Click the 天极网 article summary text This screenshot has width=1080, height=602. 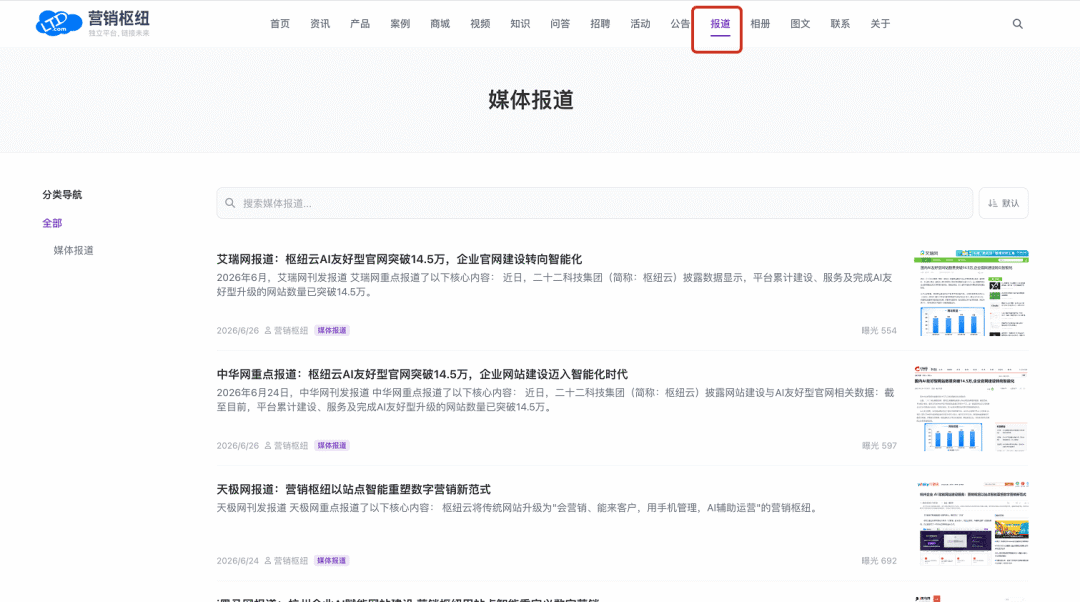pos(519,508)
